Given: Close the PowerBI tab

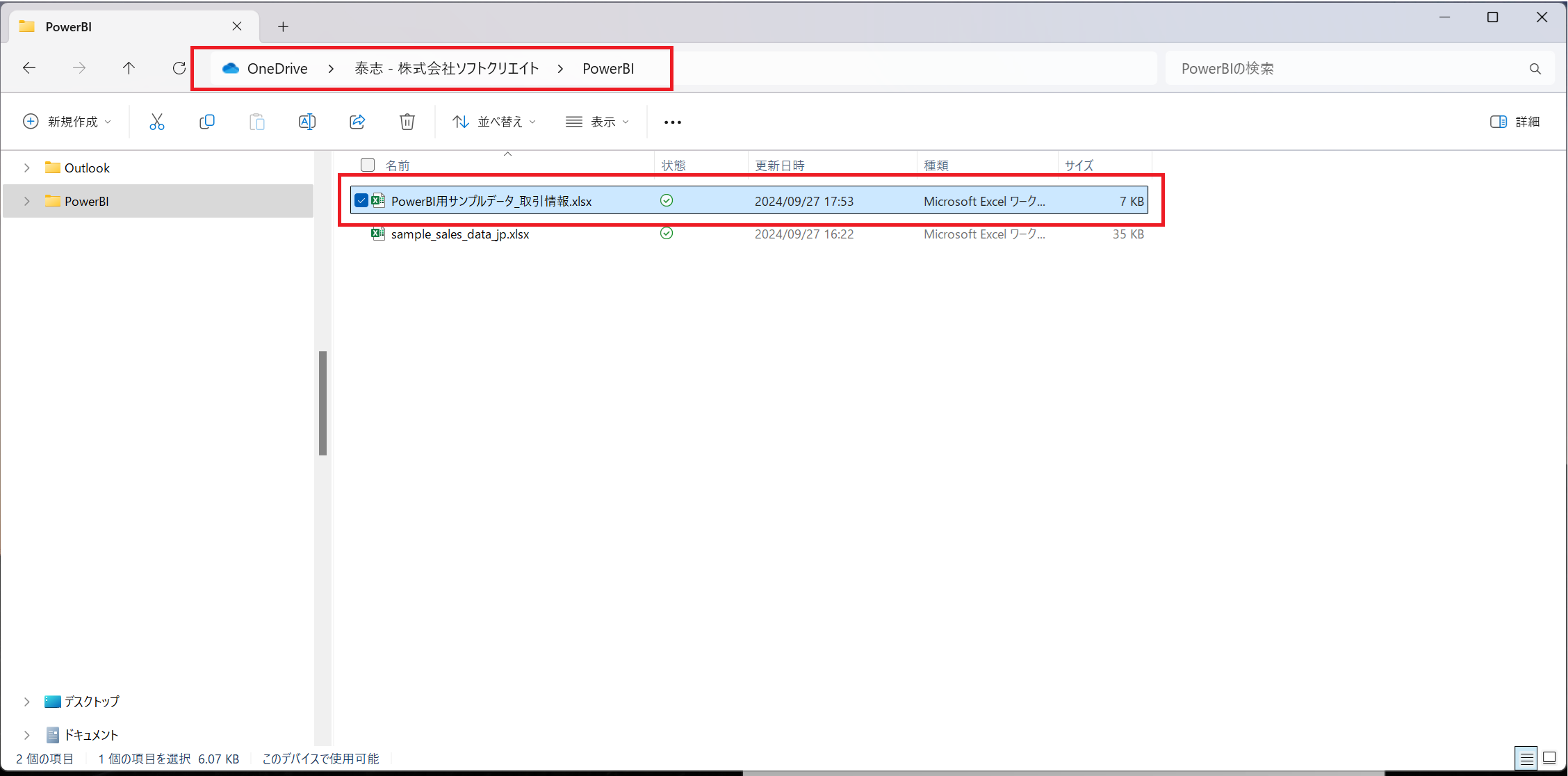Looking at the screenshot, I should point(237,26).
